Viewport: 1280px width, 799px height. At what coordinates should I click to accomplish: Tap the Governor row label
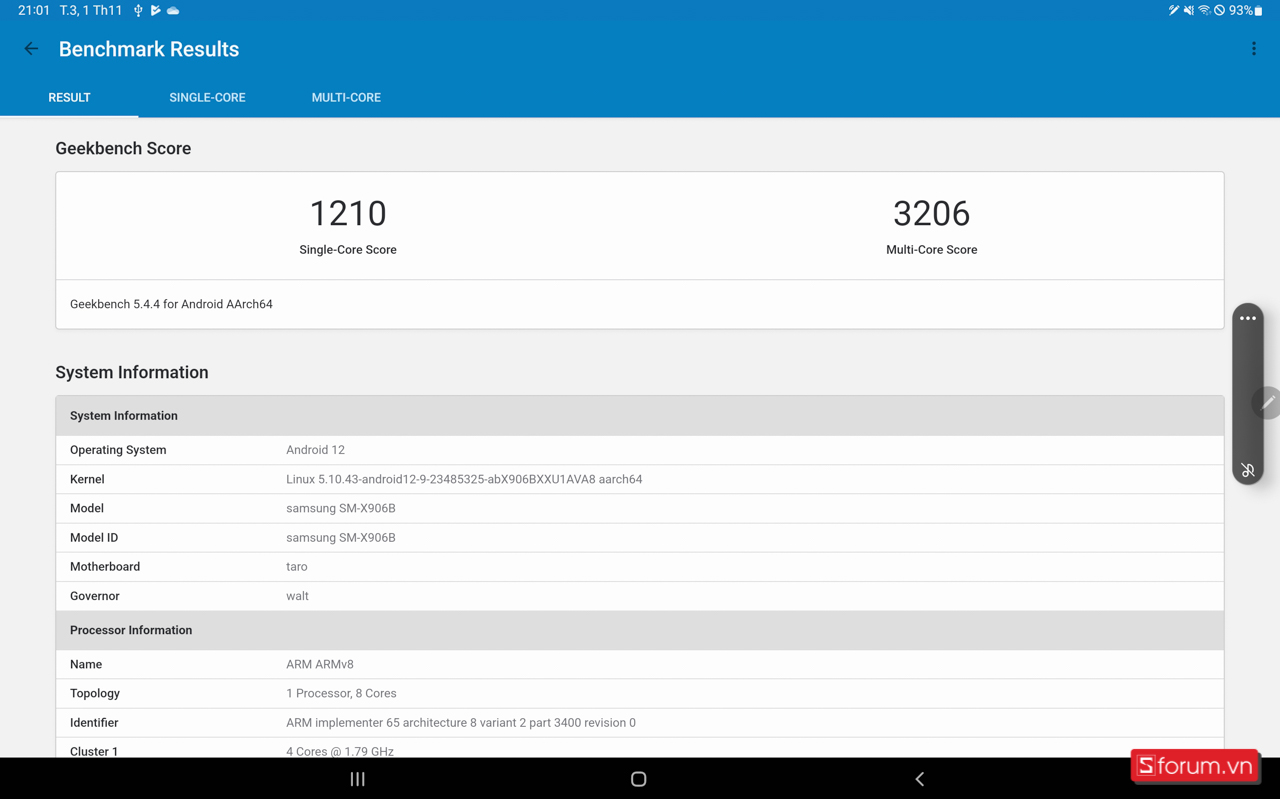click(x=95, y=596)
